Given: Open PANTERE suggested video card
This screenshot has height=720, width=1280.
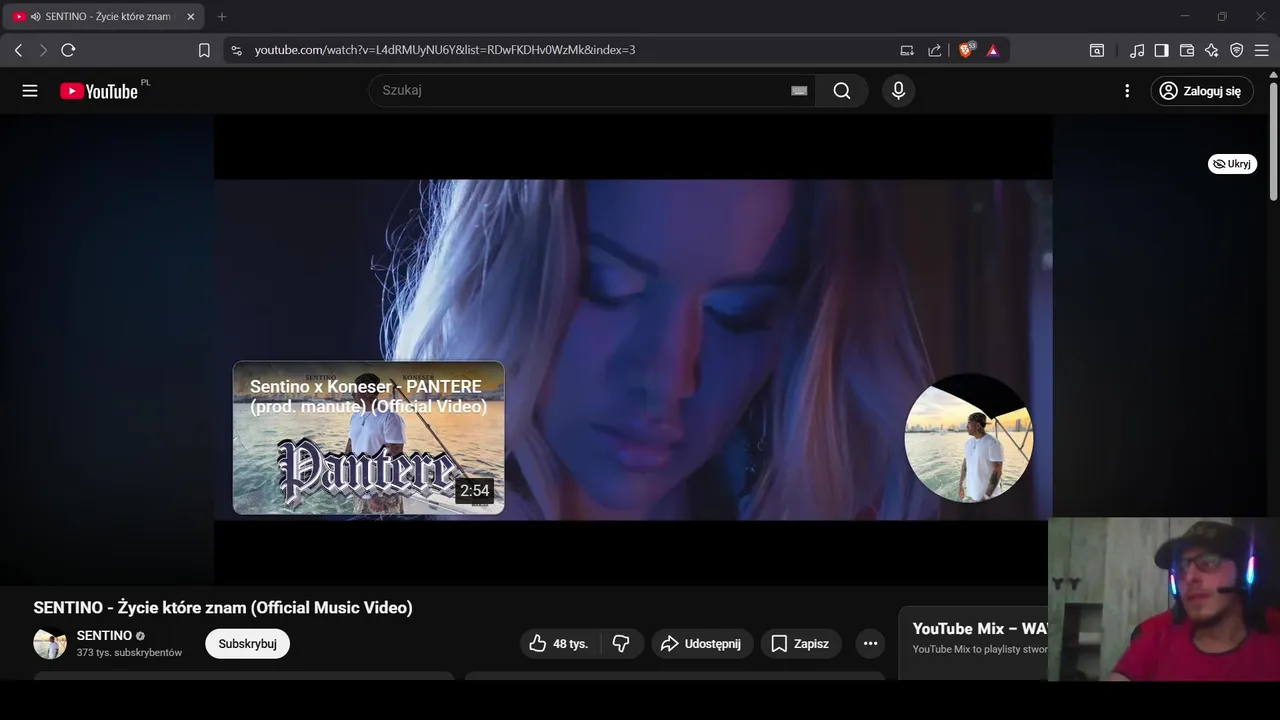Looking at the screenshot, I should [369, 438].
